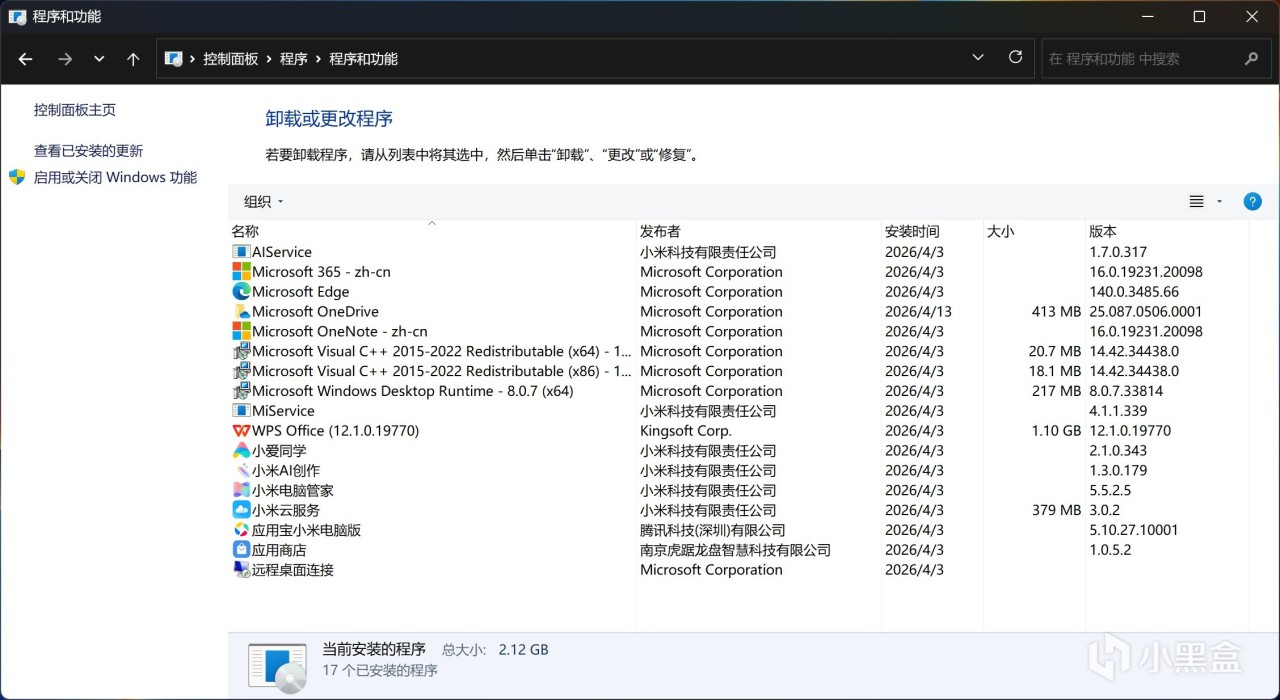Click the Windows Desktop Runtime icon
1280x700 pixels.
click(x=241, y=391)
